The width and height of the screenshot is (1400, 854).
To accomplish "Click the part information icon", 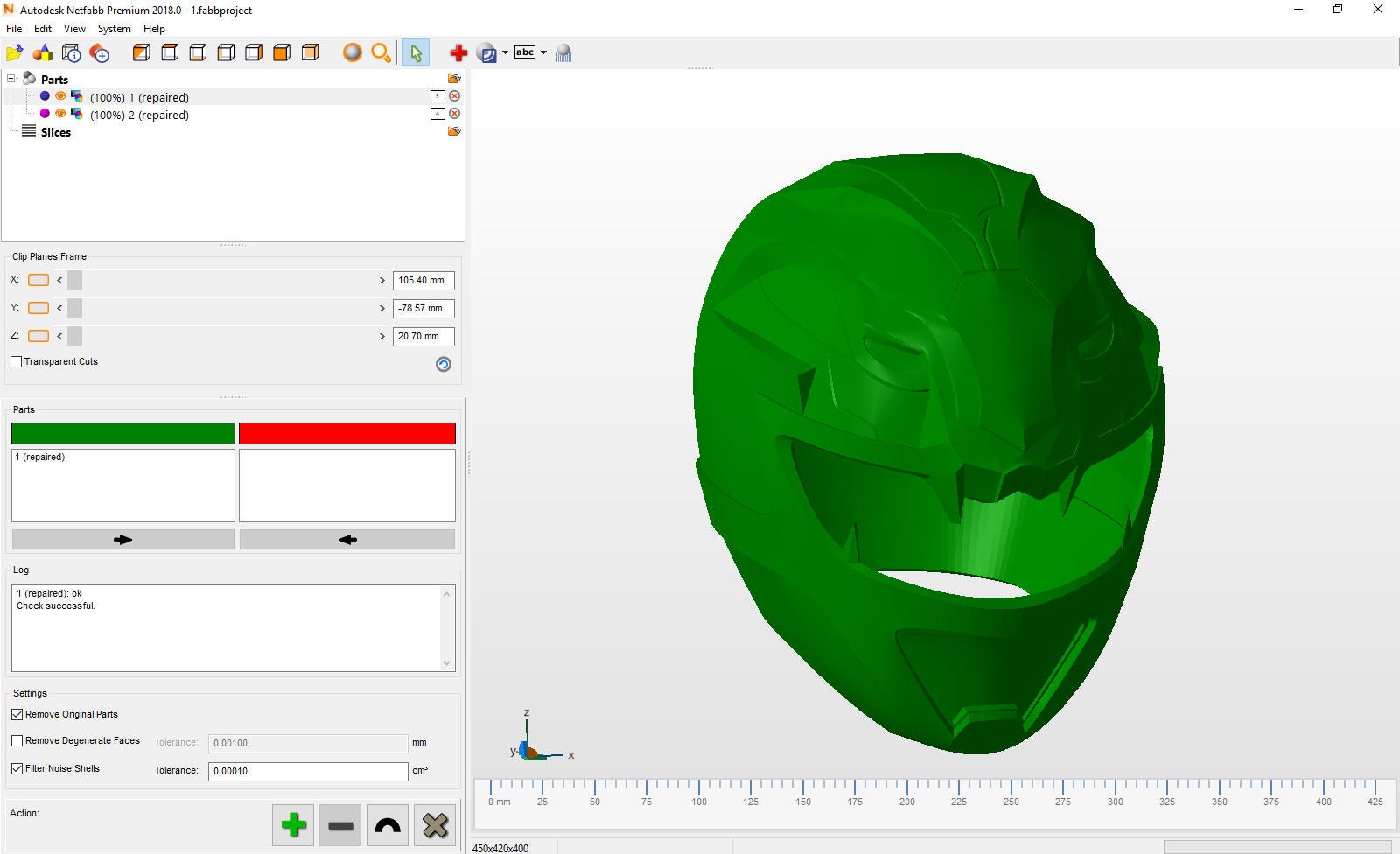I will (x=71, y=52).
